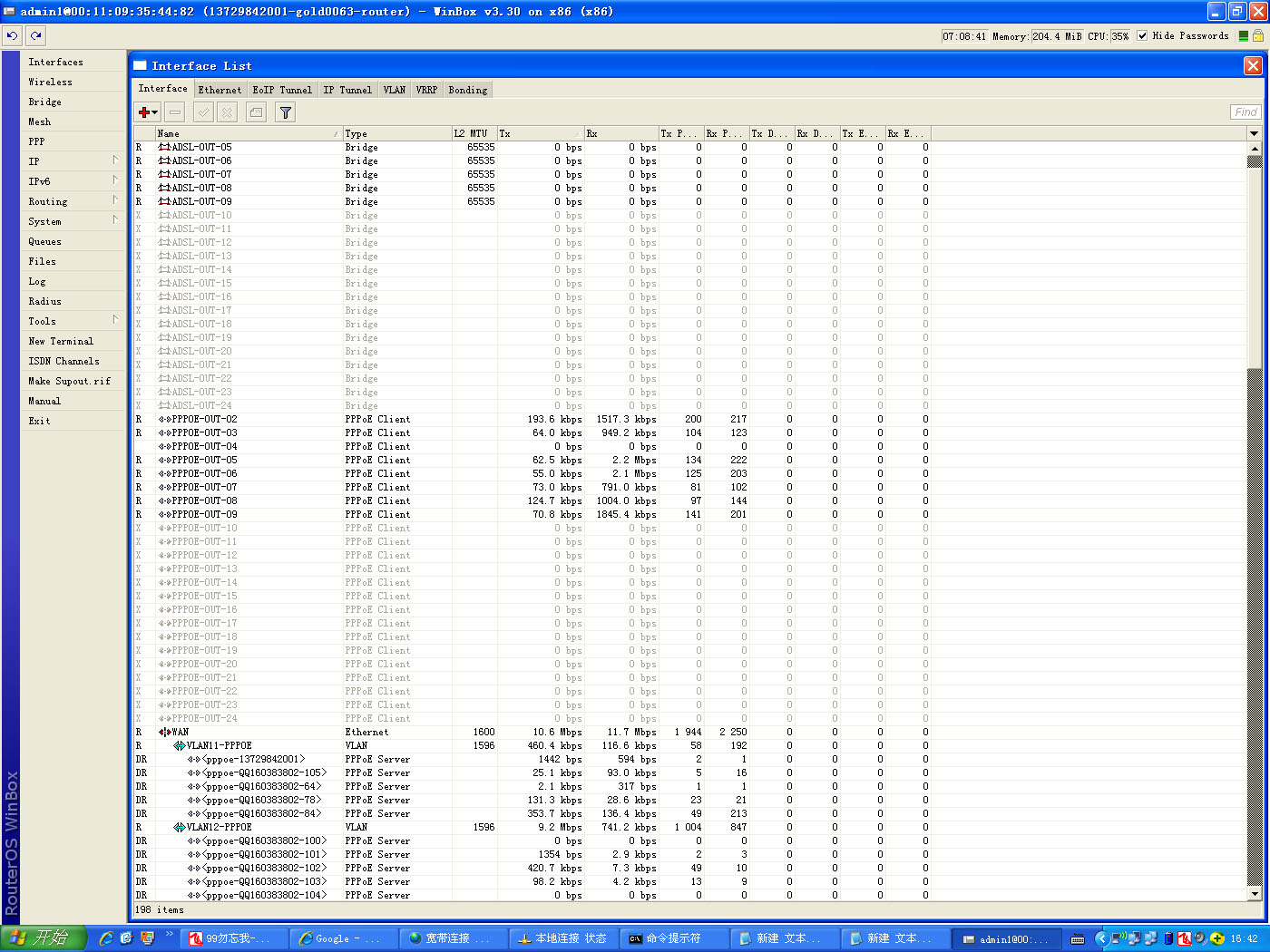Sort by the Name column header
This screenshot has width=1270, height=952.
pyautogui.click(x=249, y=133)
